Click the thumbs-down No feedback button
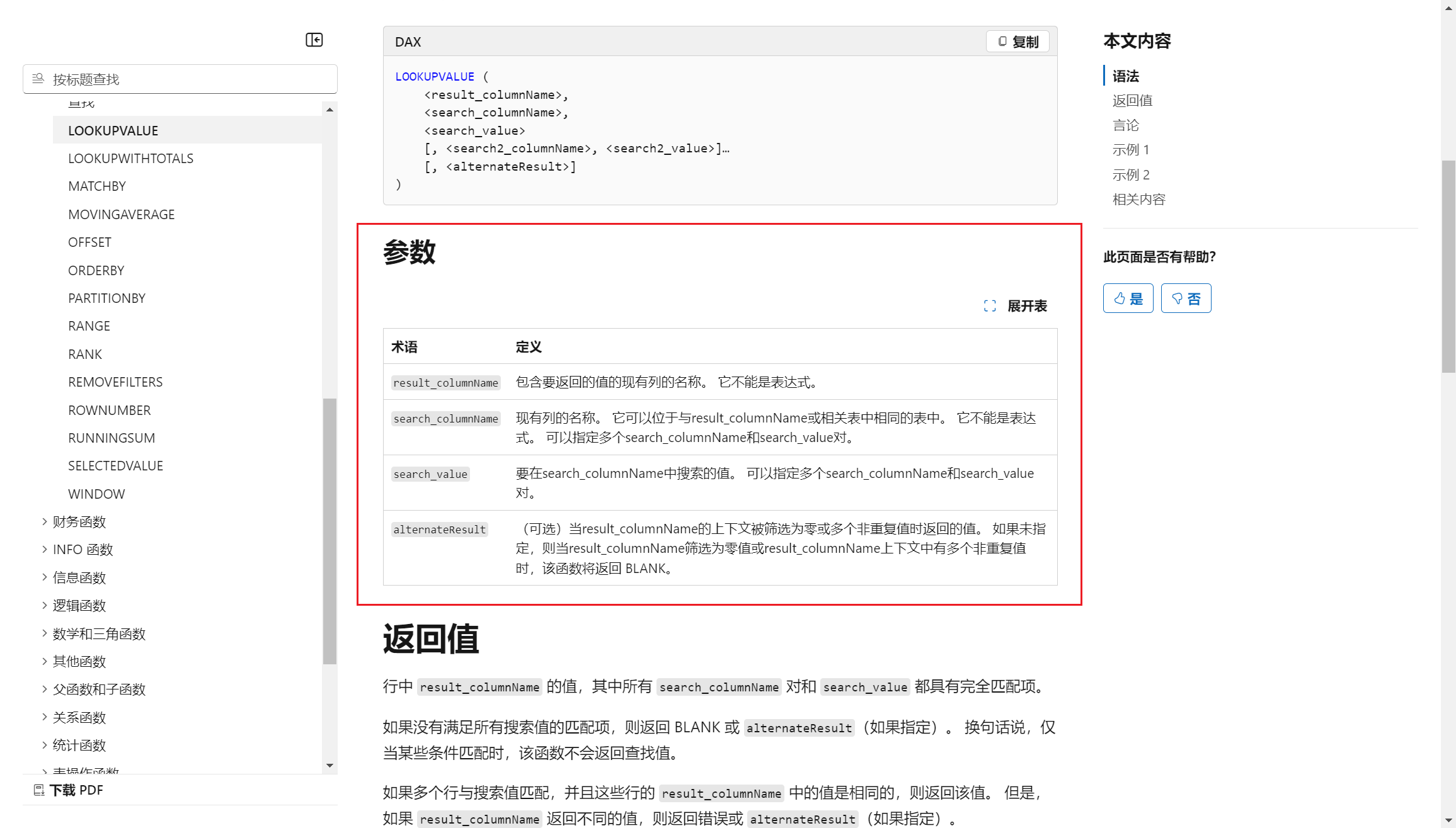1456x828 pixels. tap(1185, 298)
